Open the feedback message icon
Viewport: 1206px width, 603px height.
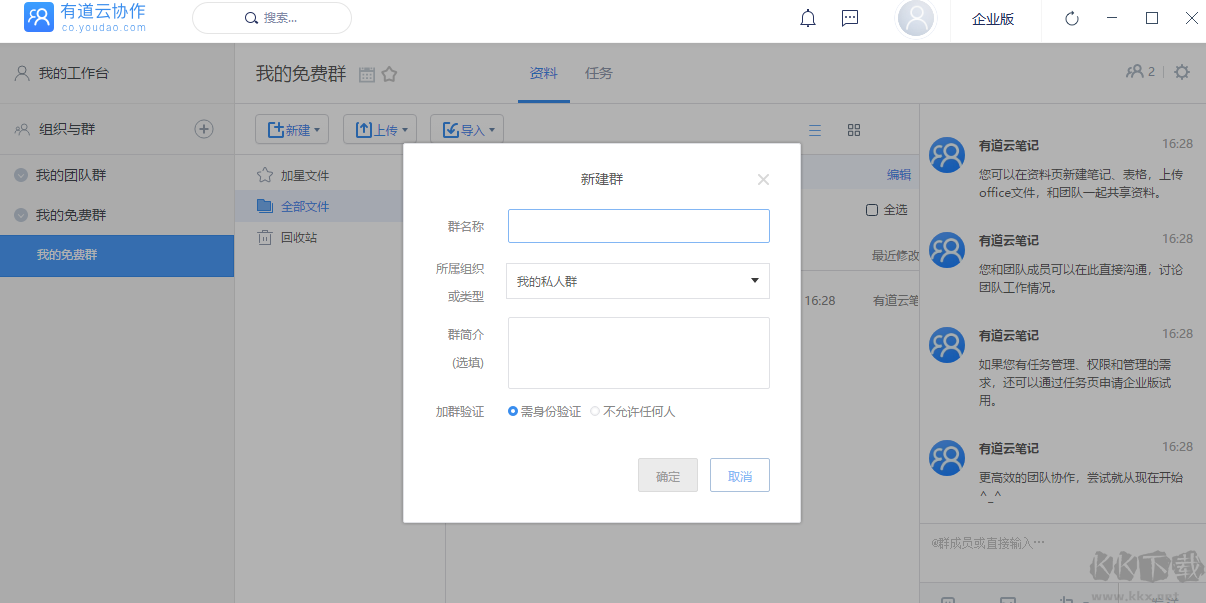(x=849, y=18)
